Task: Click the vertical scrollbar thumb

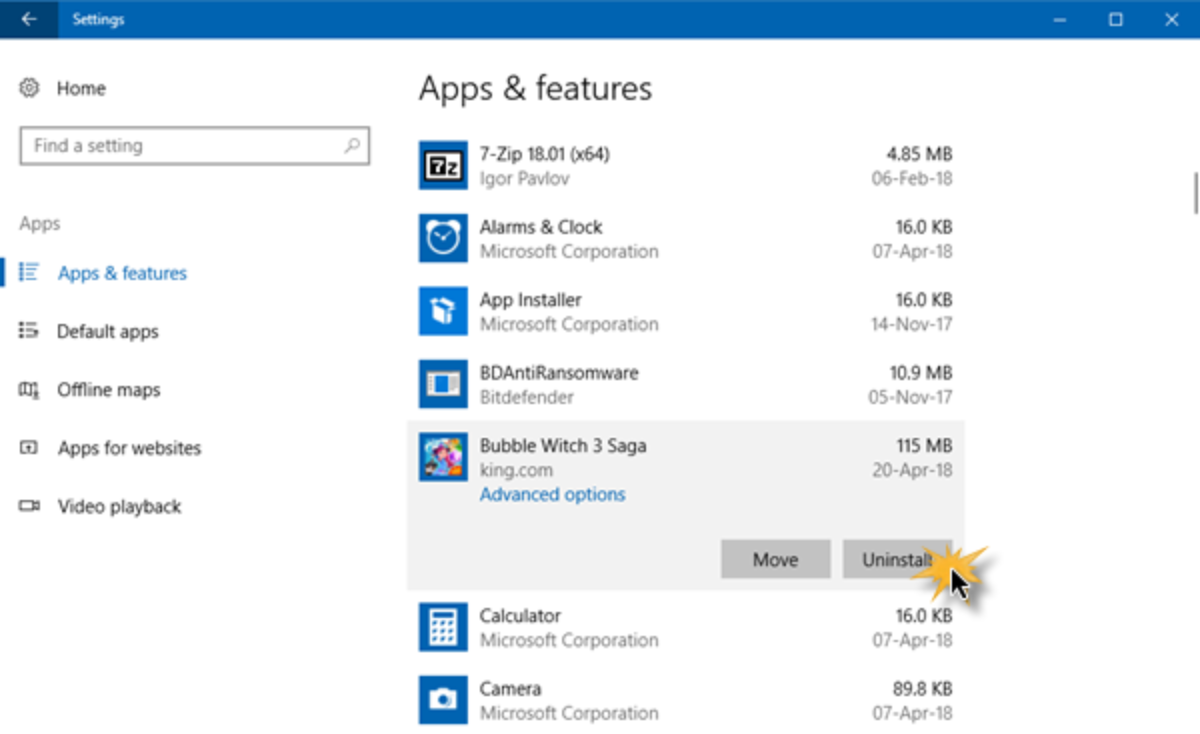Action: (x=1195, y=192)
